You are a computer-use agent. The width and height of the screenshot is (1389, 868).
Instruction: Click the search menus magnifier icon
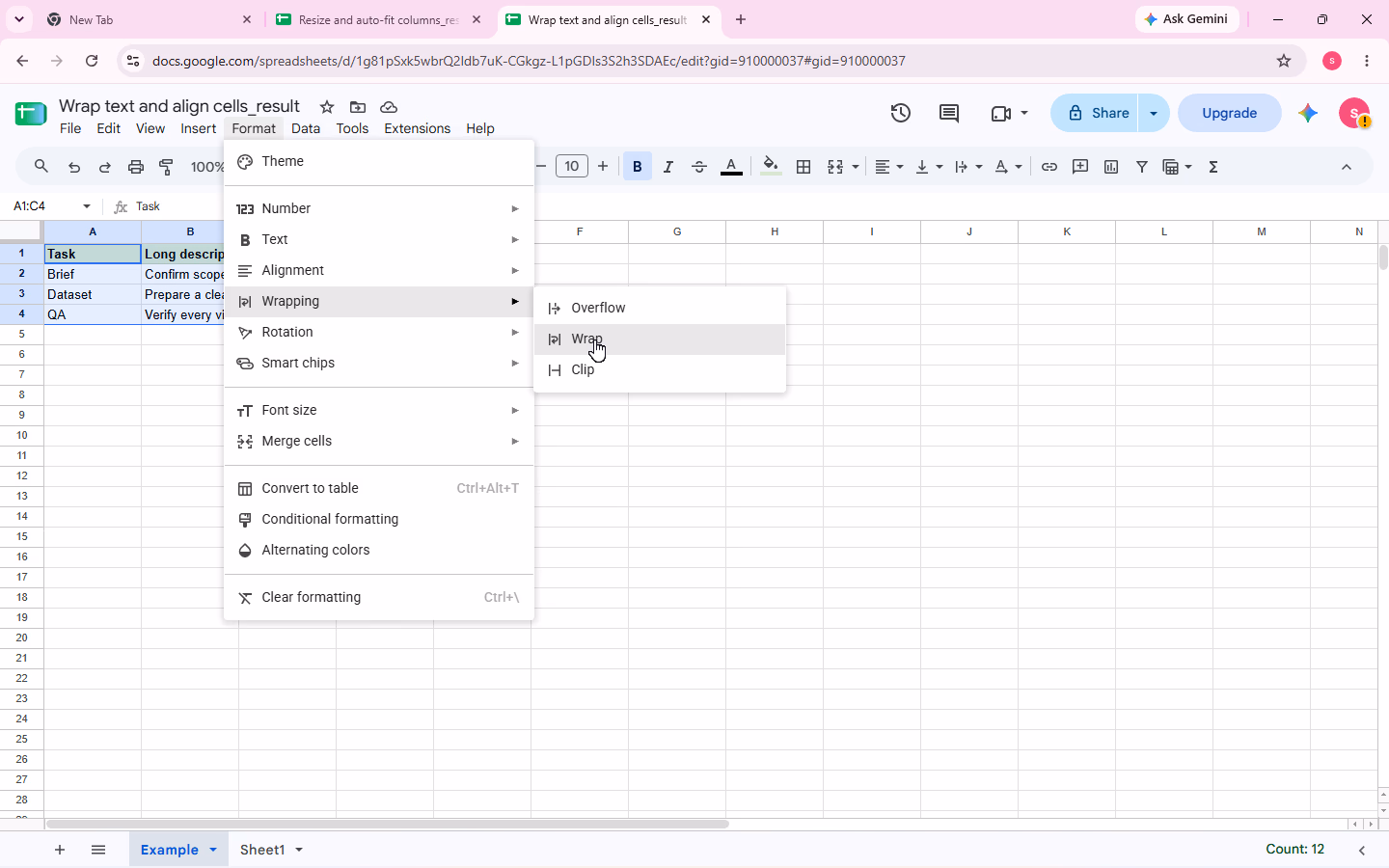[41, 167]
